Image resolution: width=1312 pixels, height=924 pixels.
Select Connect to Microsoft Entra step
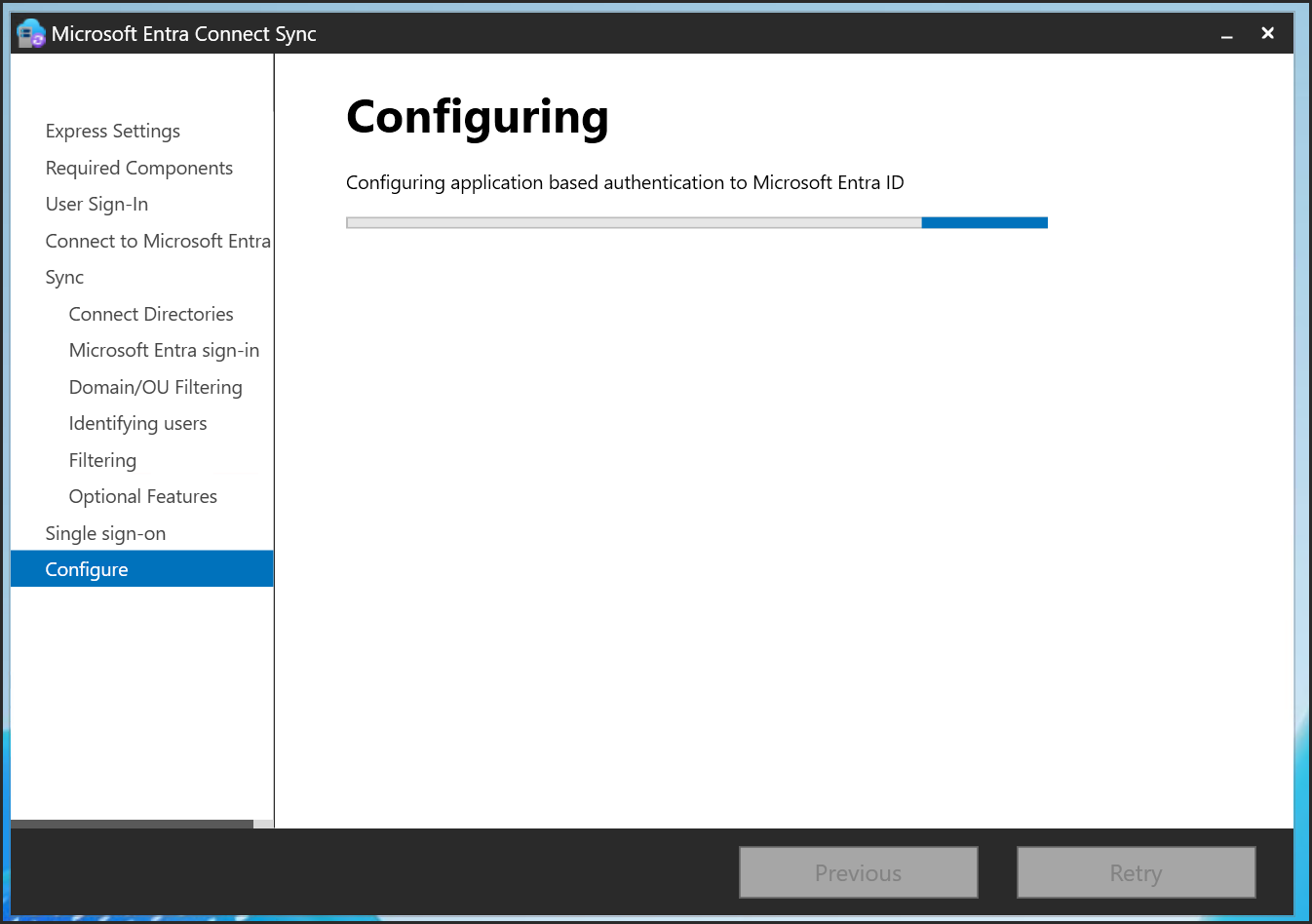tap(158, 241)
